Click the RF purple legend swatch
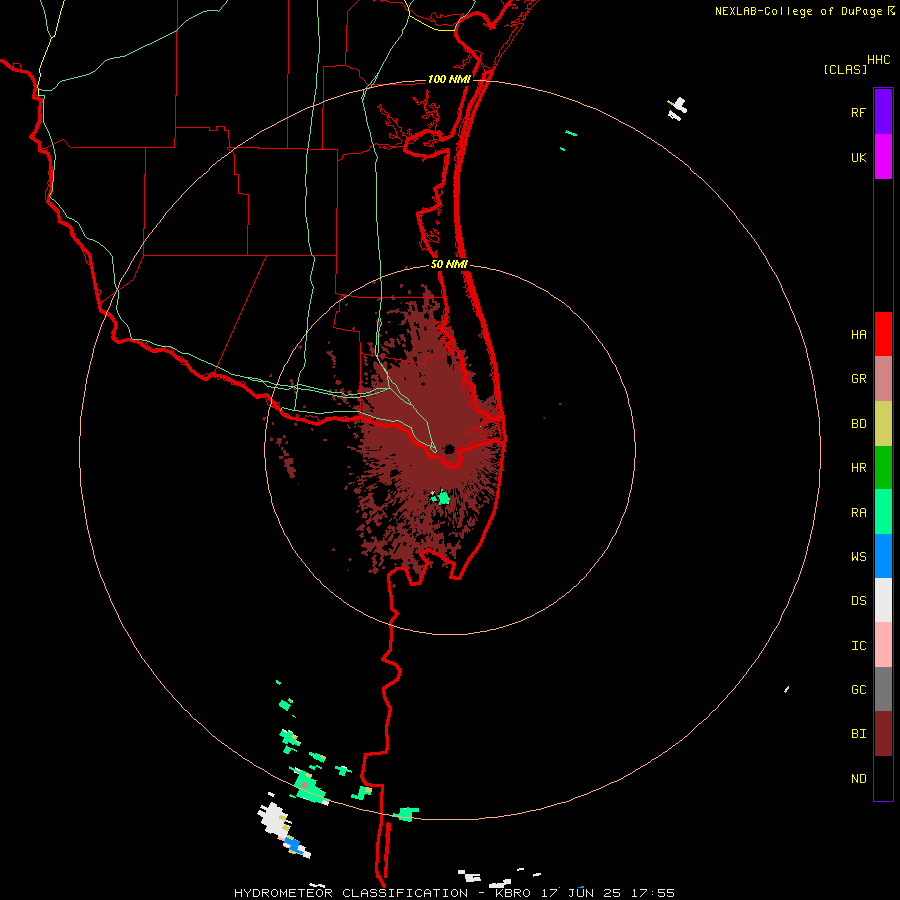900x900 pixels. tap(883, 112)
